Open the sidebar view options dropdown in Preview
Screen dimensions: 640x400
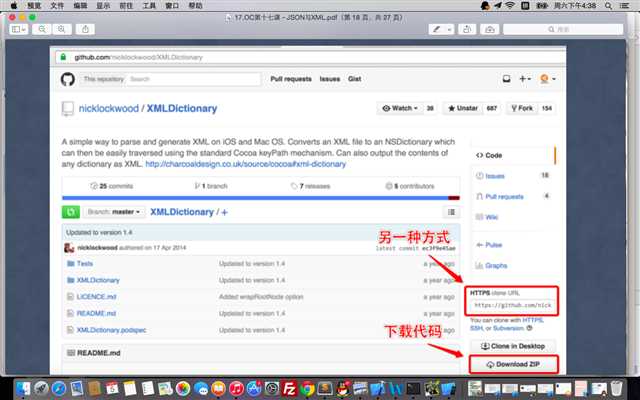point(18,29)
